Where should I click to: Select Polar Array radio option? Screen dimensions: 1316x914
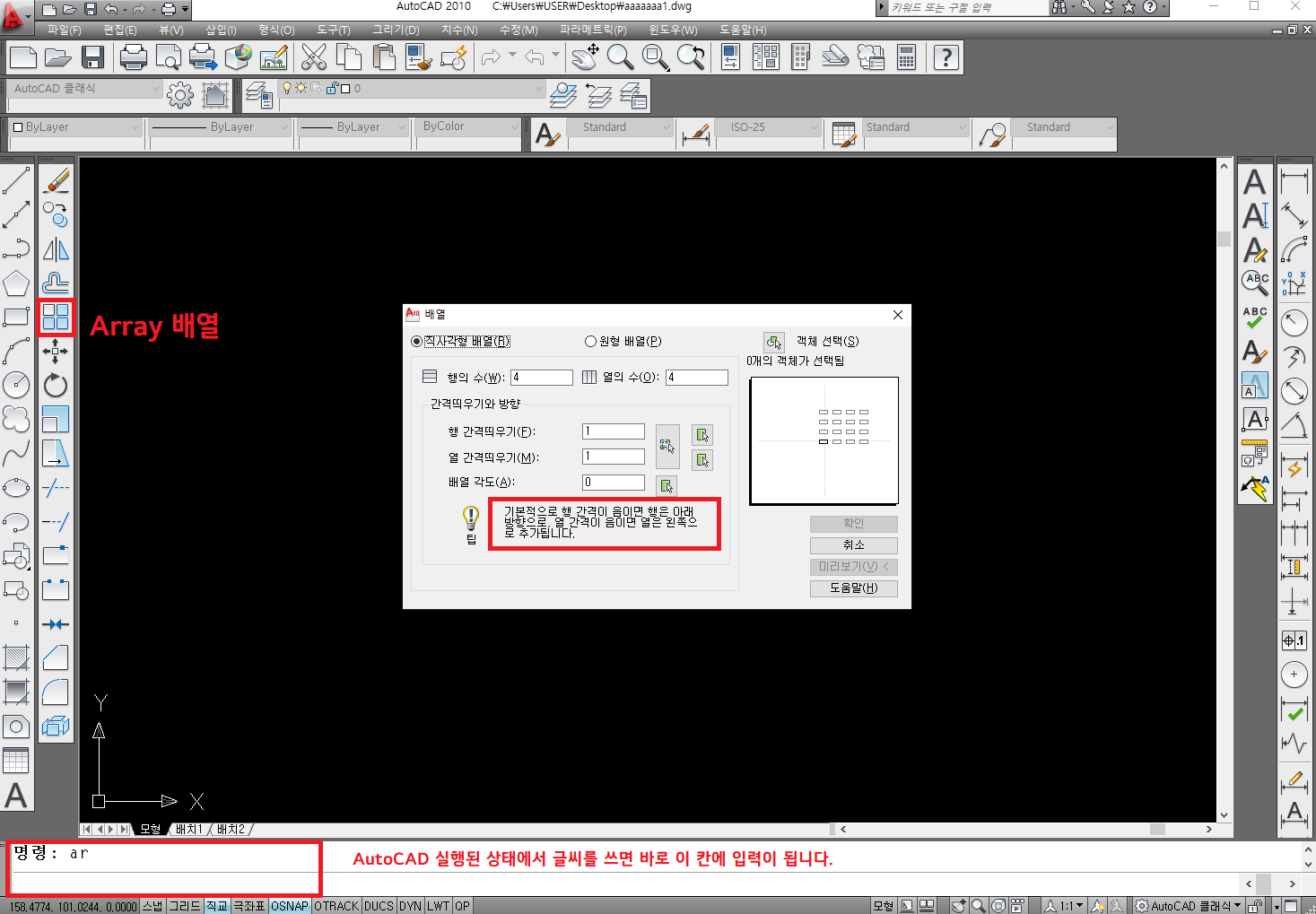point(623,341)
